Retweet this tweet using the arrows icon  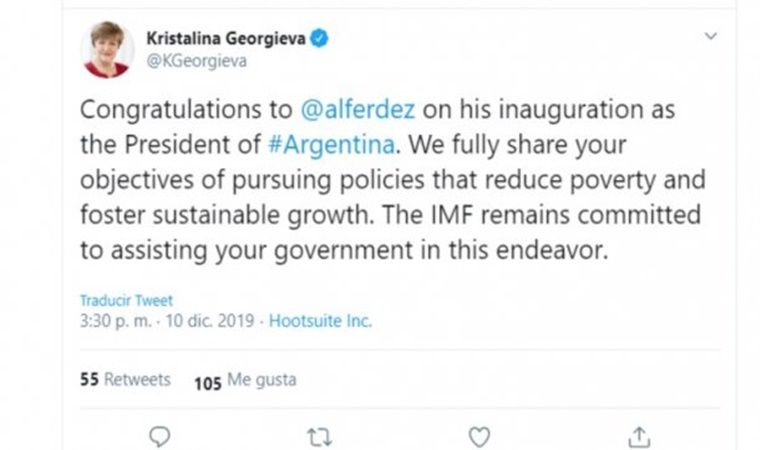pyautogui.click(x=320, y=436)
